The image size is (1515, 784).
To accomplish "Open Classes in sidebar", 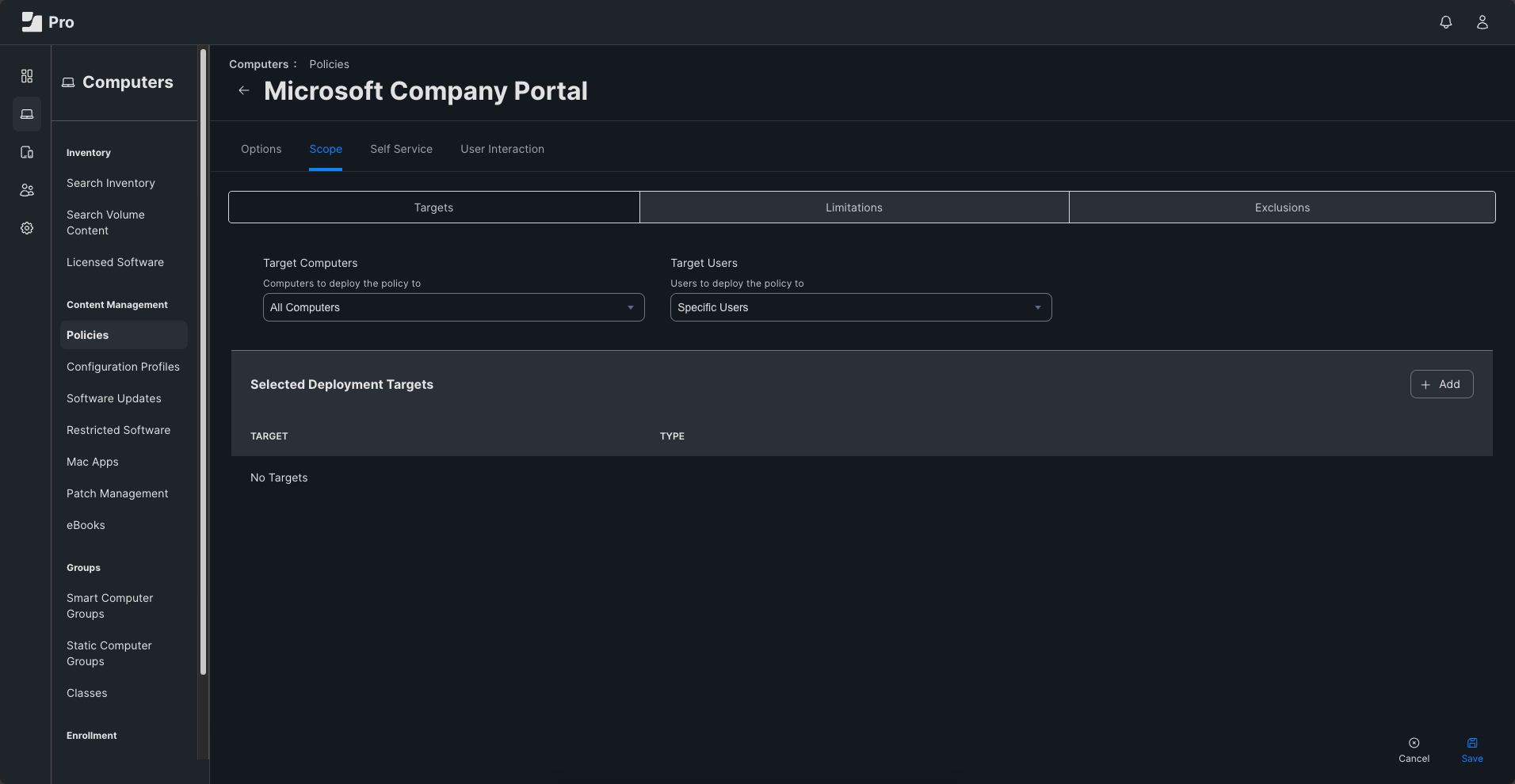I will pos(86,693).
